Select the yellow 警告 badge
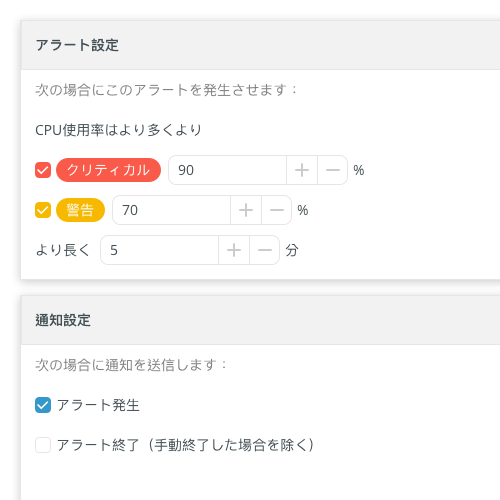500x500 pixels. point(80,210)
